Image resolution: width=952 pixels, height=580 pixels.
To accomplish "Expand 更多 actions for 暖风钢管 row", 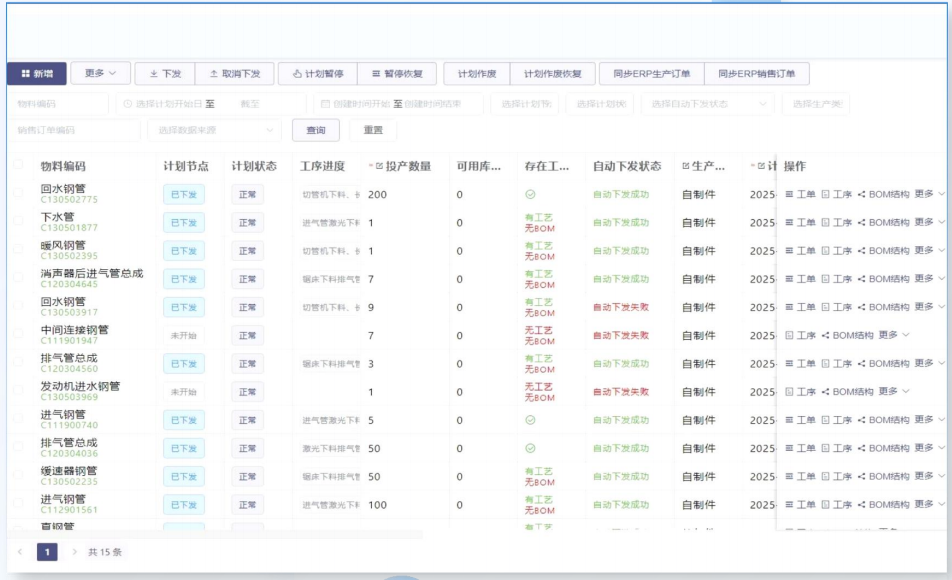I will pyautogui.click(x=928, y=250).
